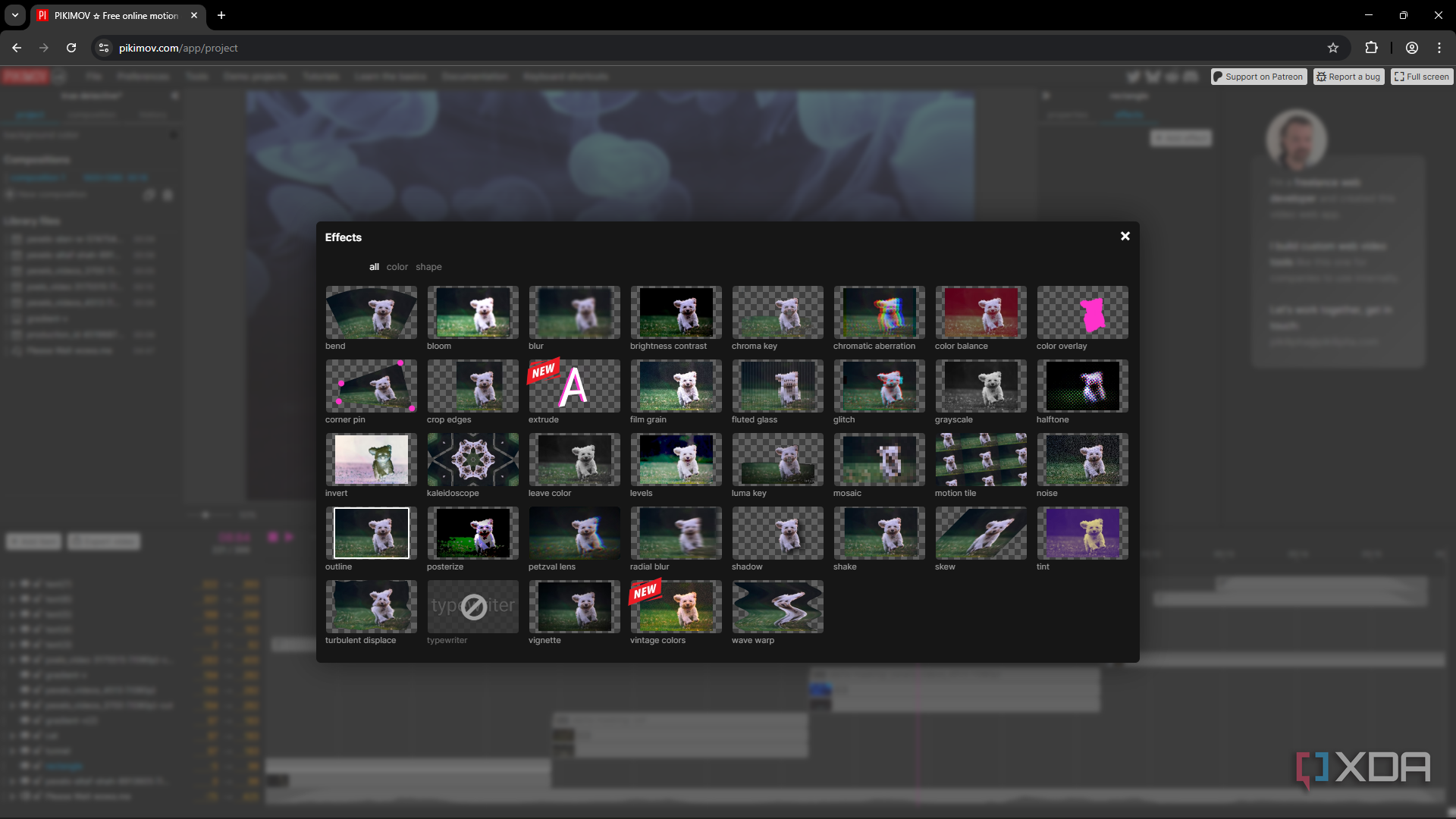Open Support on Patreon link

(1259, 77)
